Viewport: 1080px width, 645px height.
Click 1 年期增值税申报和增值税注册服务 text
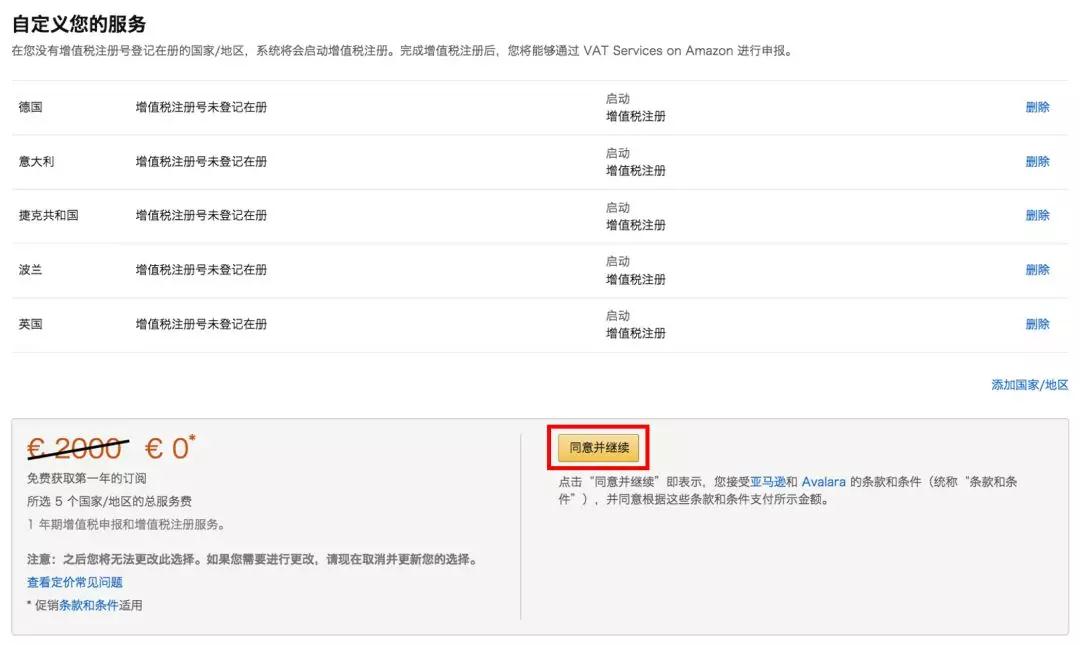[x=126, y=524]
